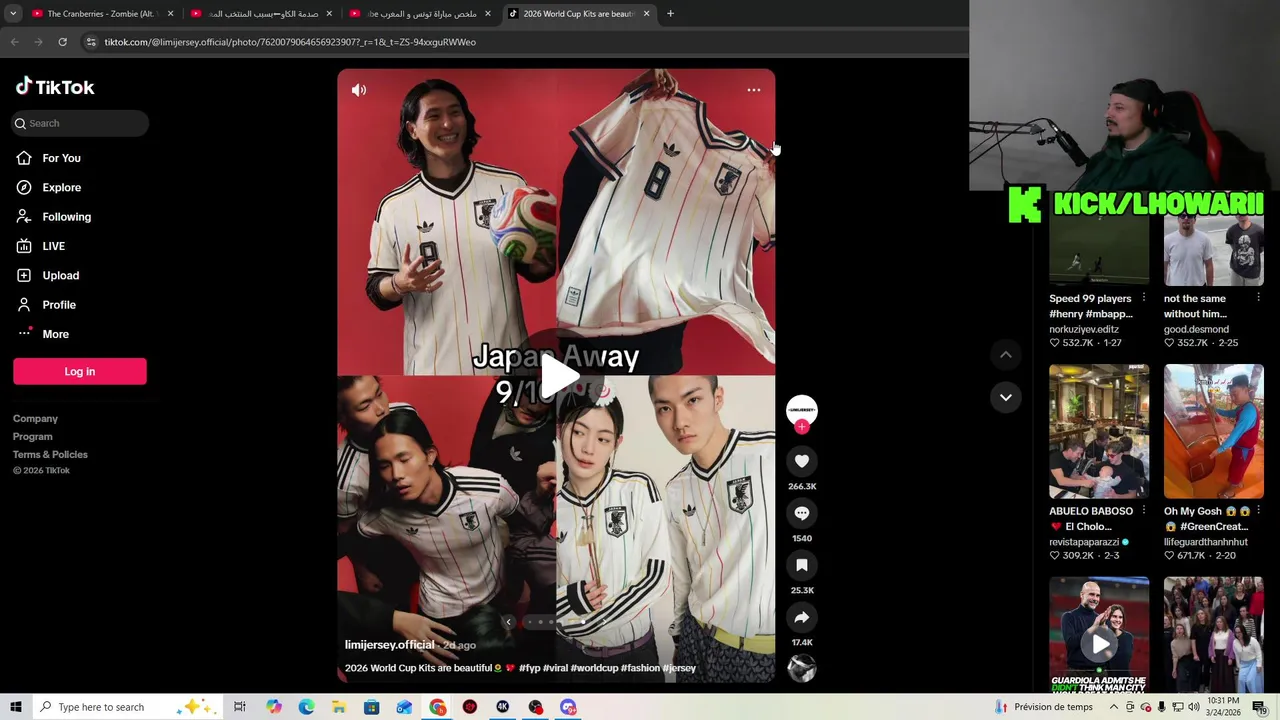
Task: Open the 'Oh My Gosh' video thumbnail
Action: pyautogui.click(x=1214, y=431)
